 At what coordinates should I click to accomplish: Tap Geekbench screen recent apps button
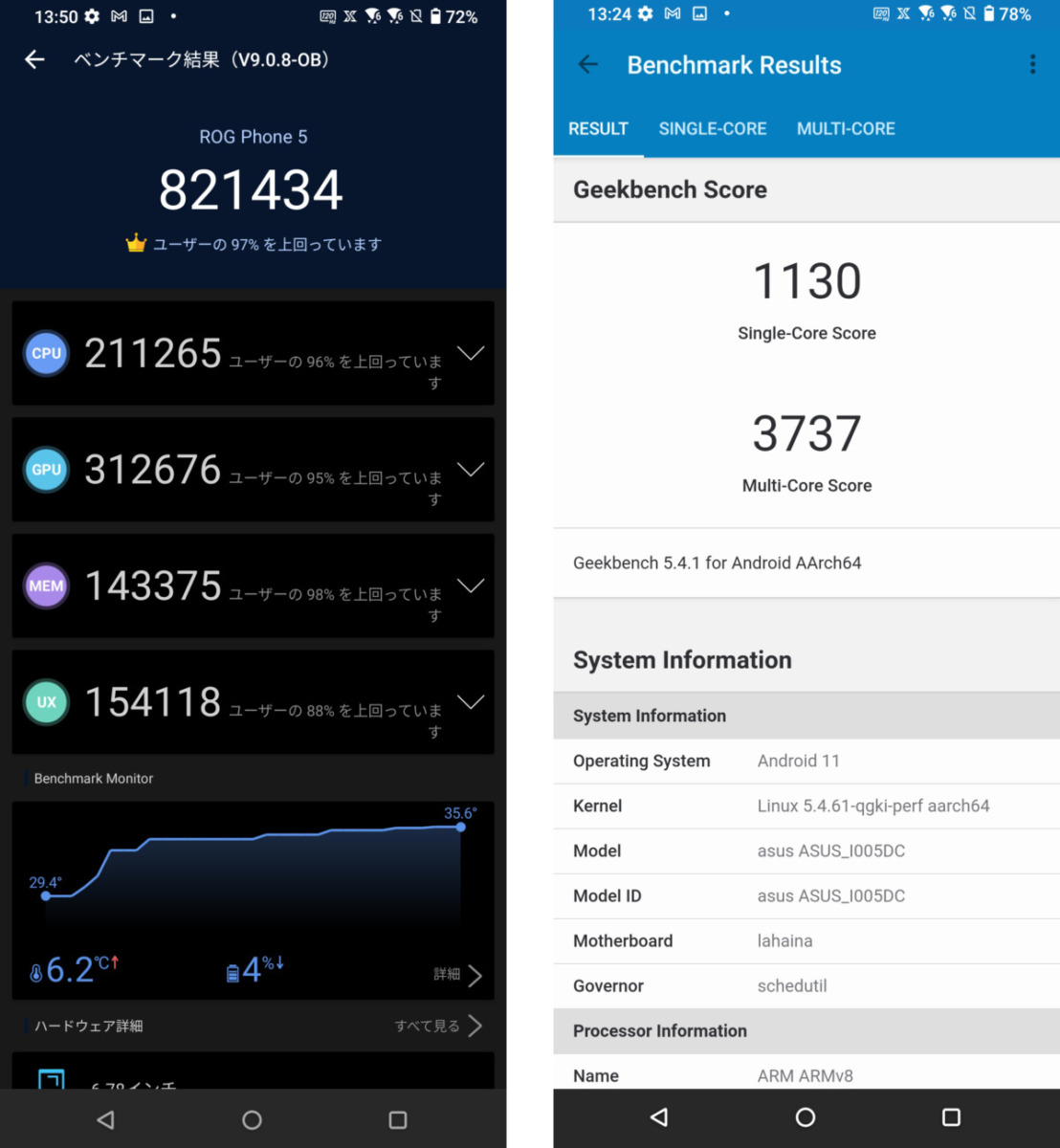point(951,1116)
